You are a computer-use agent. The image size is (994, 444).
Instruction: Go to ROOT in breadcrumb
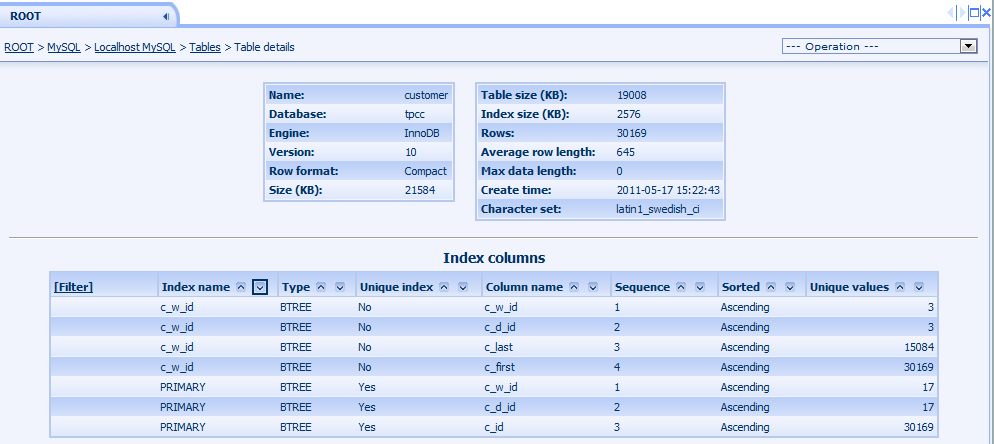coord(19,47)
